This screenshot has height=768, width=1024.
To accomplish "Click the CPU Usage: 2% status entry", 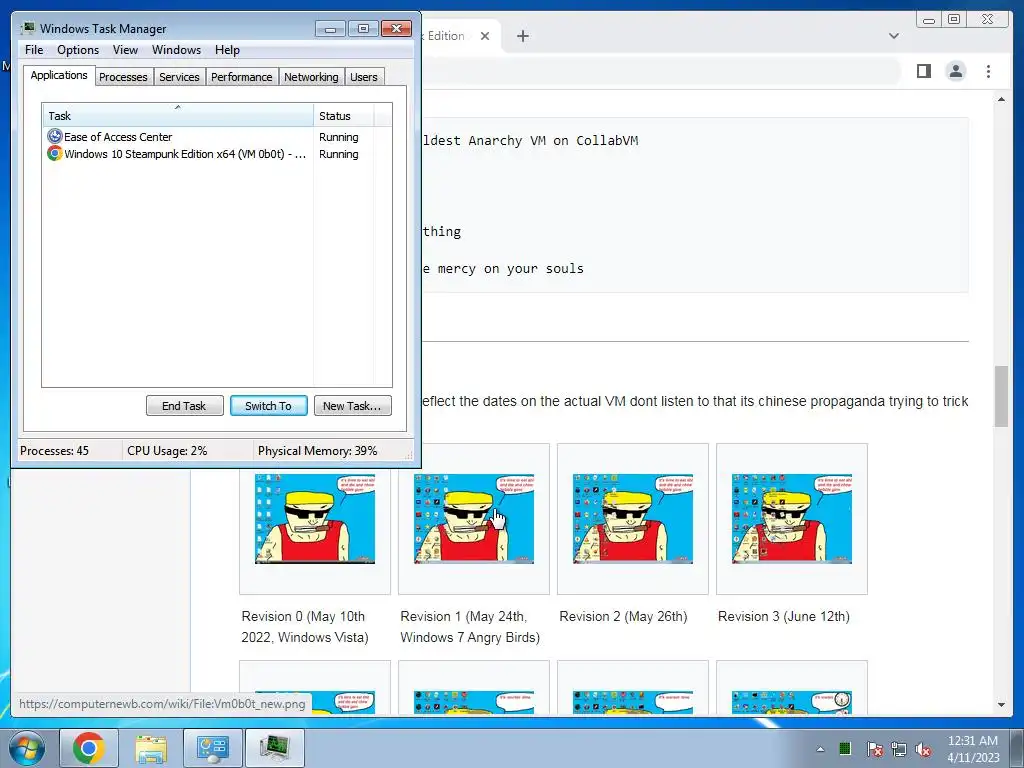I will coord(167,451).
